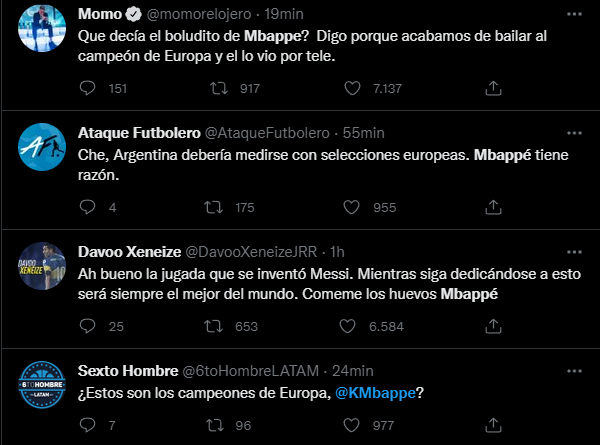Like the Ataque Futbolero tweet
600x445 pixels.
pos(351,208)
